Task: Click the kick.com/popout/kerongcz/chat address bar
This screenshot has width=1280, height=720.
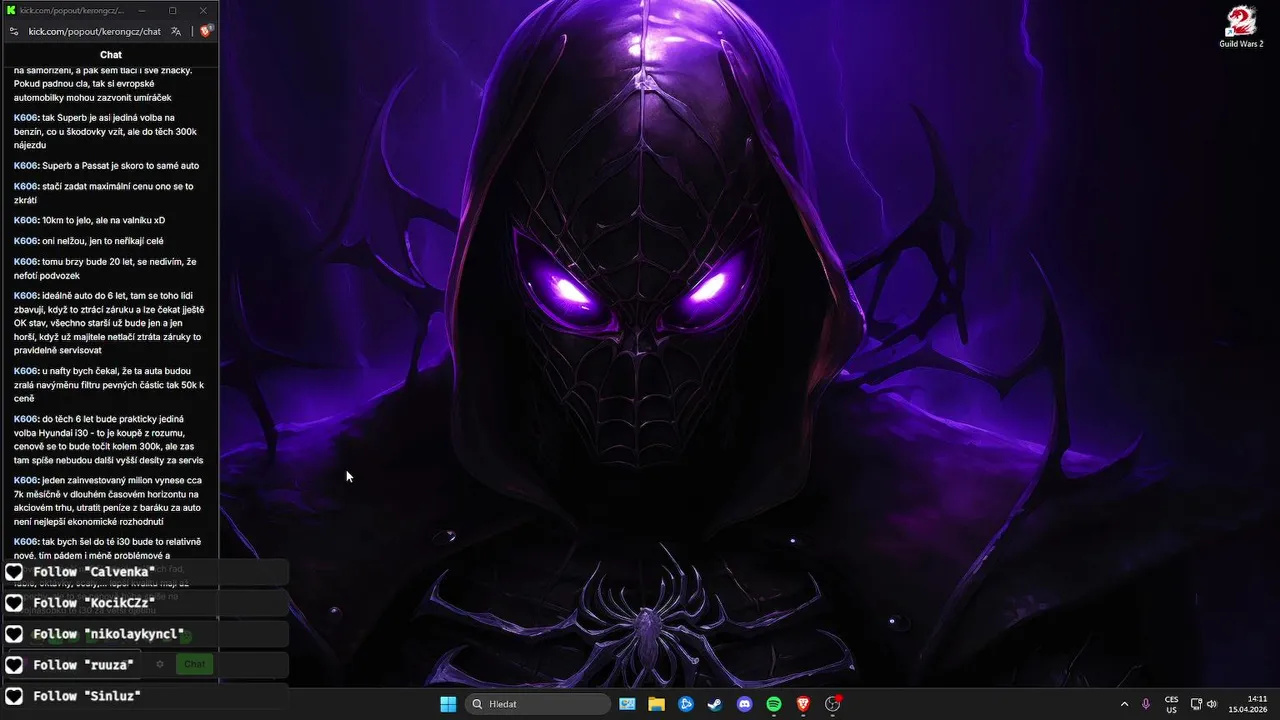Action: click(94, 31)
